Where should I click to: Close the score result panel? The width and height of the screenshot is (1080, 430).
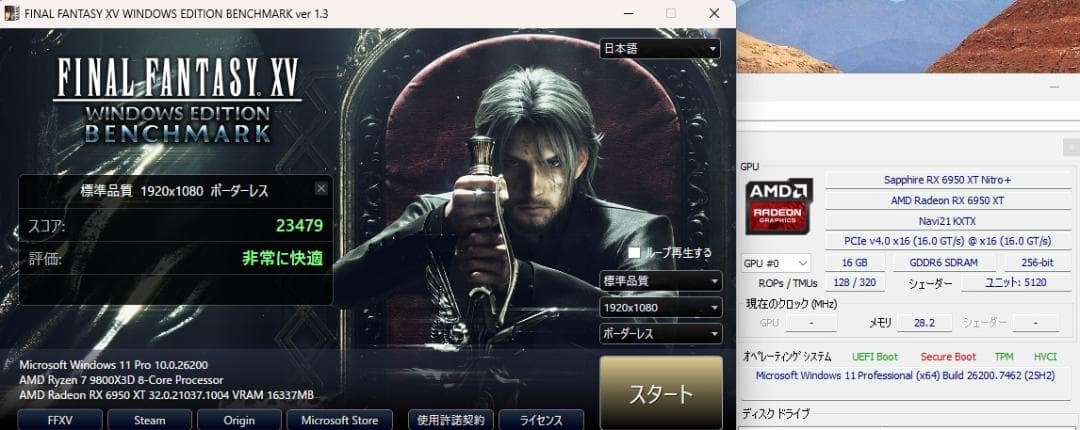320,188
